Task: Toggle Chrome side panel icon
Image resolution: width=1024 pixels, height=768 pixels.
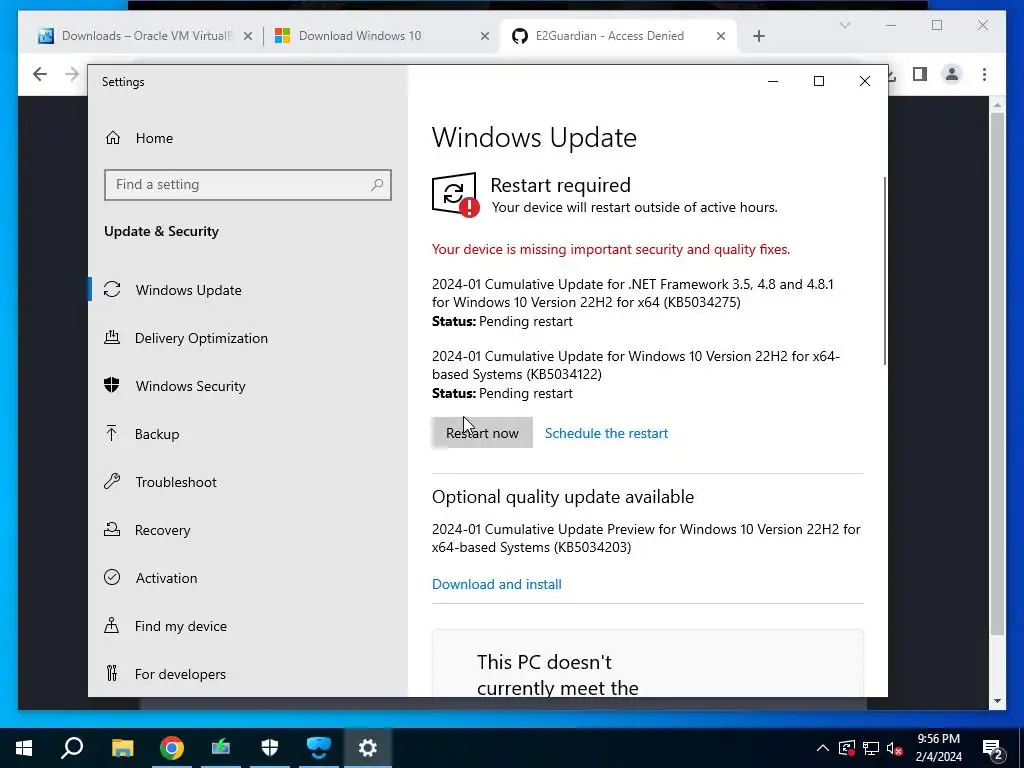Action: coord(920,74)
